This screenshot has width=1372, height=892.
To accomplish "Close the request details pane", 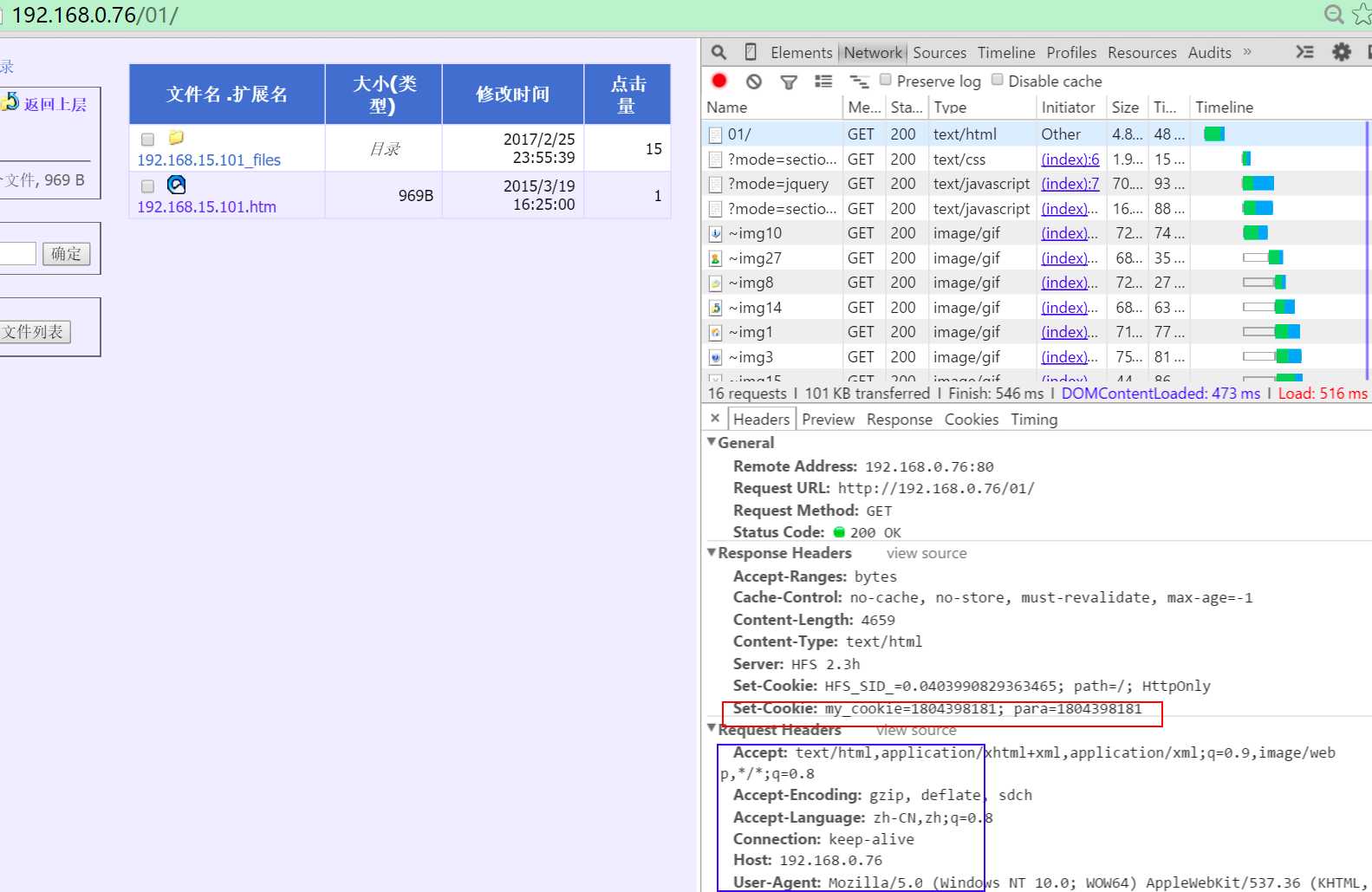I will coord(715,418).
